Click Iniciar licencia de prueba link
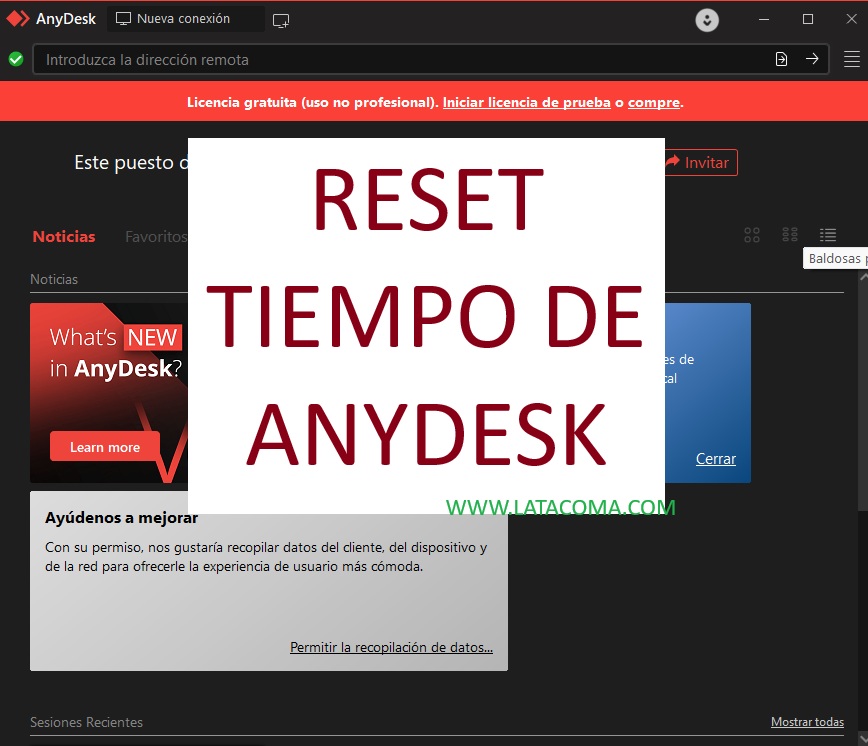 click(526, 102)
